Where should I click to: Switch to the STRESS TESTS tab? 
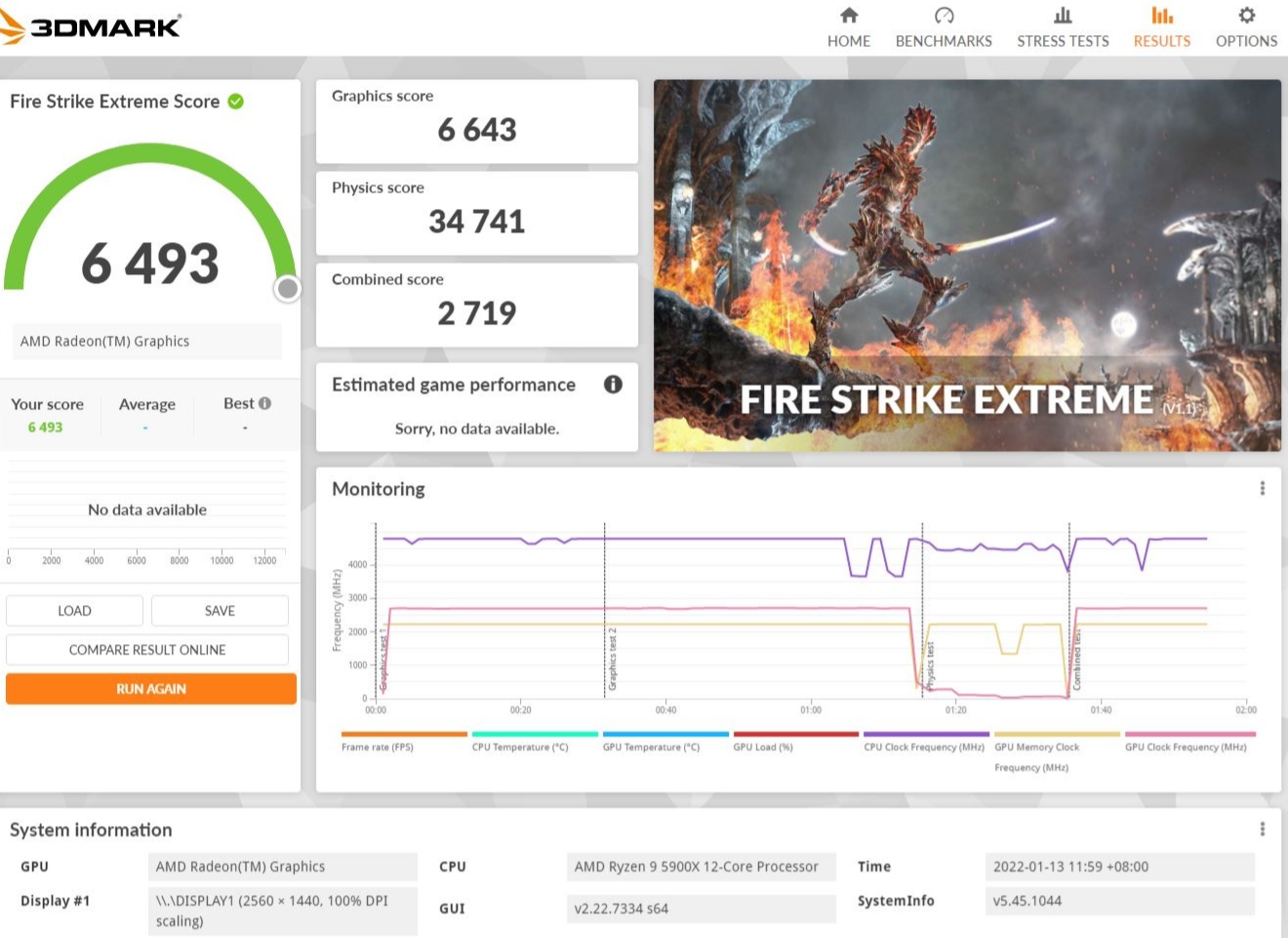[1063, 41]
